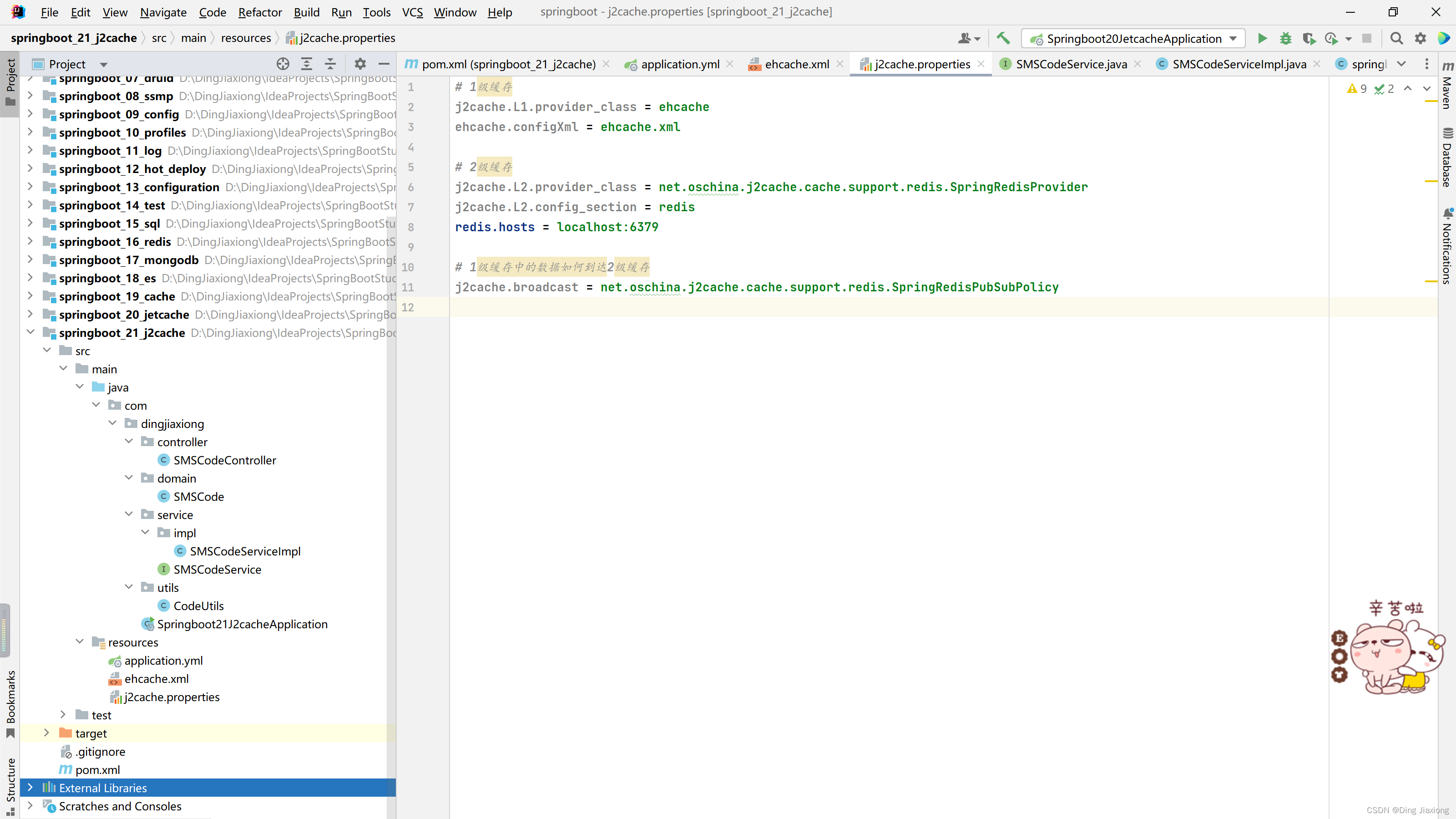Collapse all project tree nodes icon

click(x=330, y=64)
